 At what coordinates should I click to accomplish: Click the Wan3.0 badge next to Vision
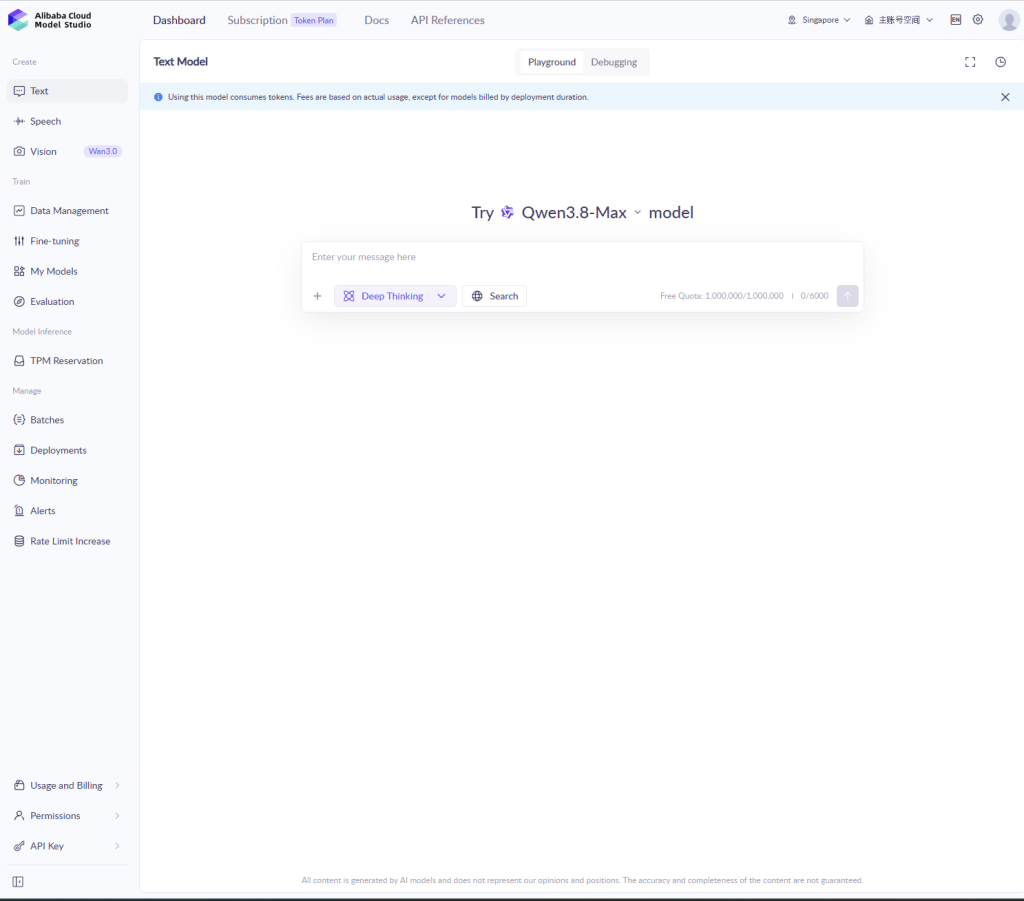pos(103,151)
